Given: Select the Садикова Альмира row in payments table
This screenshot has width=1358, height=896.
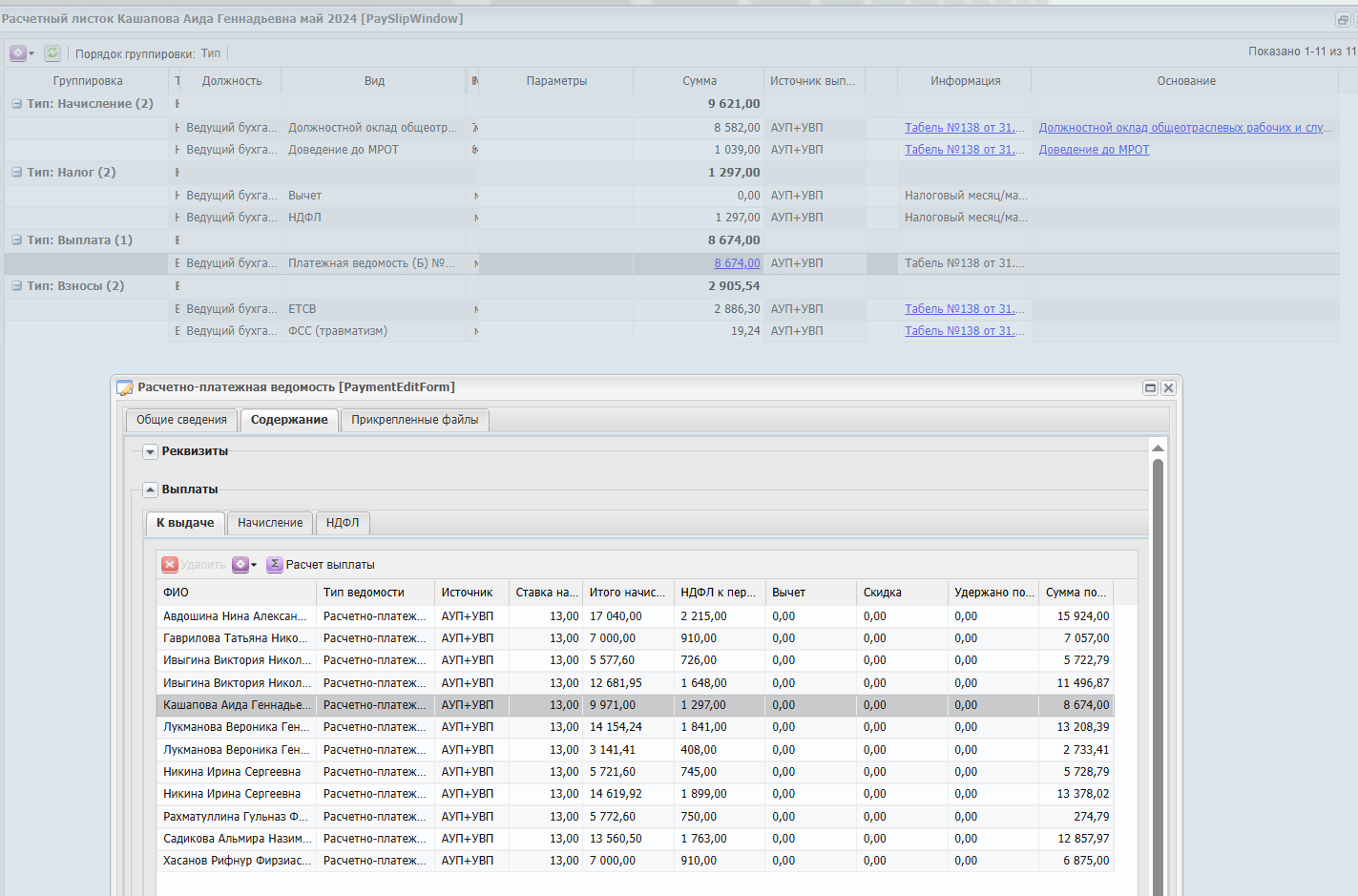Looking at the screenshot, I should tap(237, 839).
